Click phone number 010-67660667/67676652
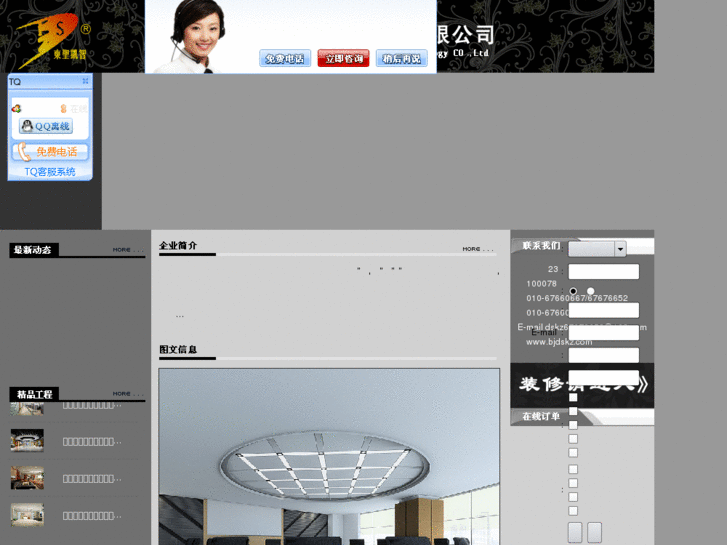Screen dimensions: 727x545 577,298
